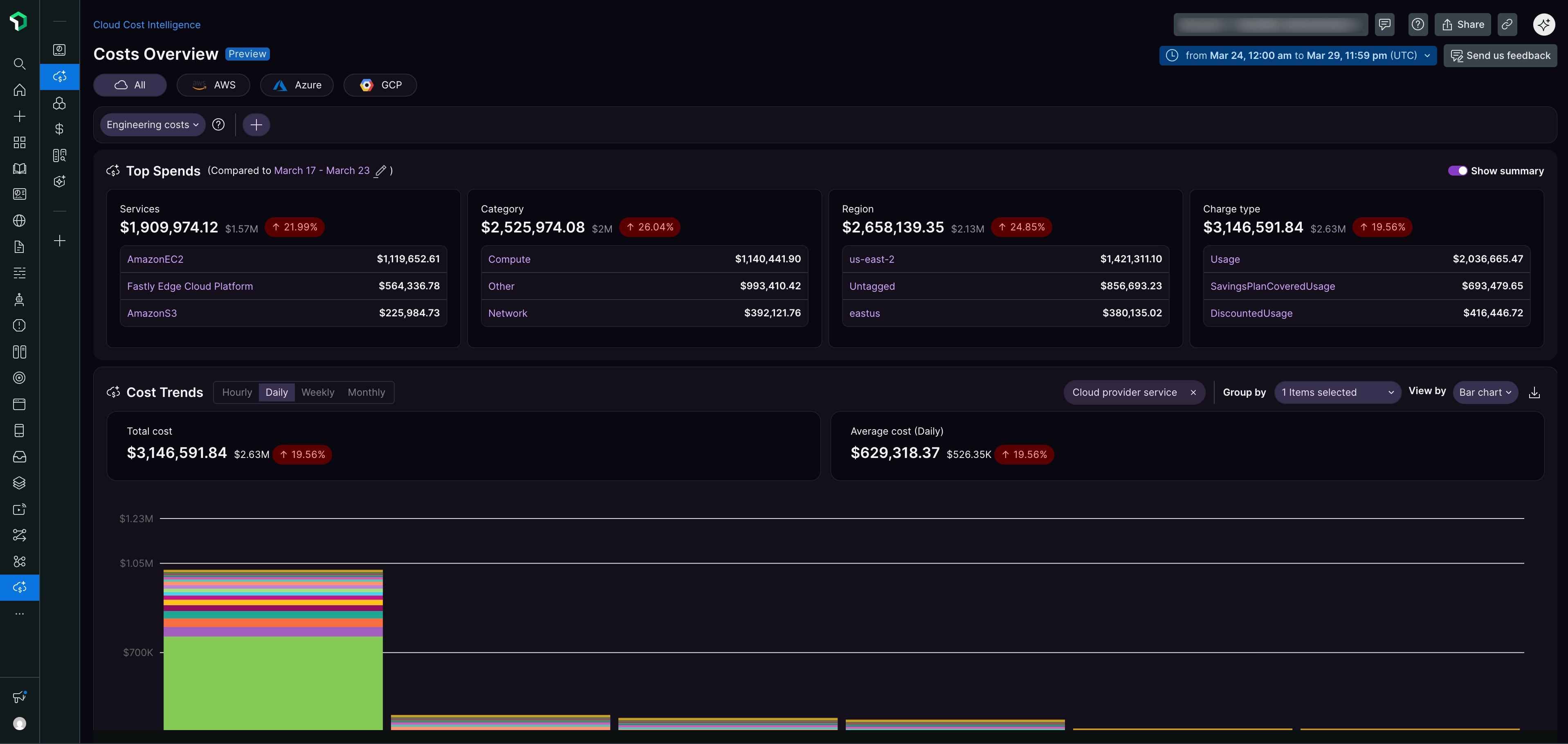The image size is (1568, 744).
Task: Open the AI sparkle assistant icon
Action: coord(1544,25)
